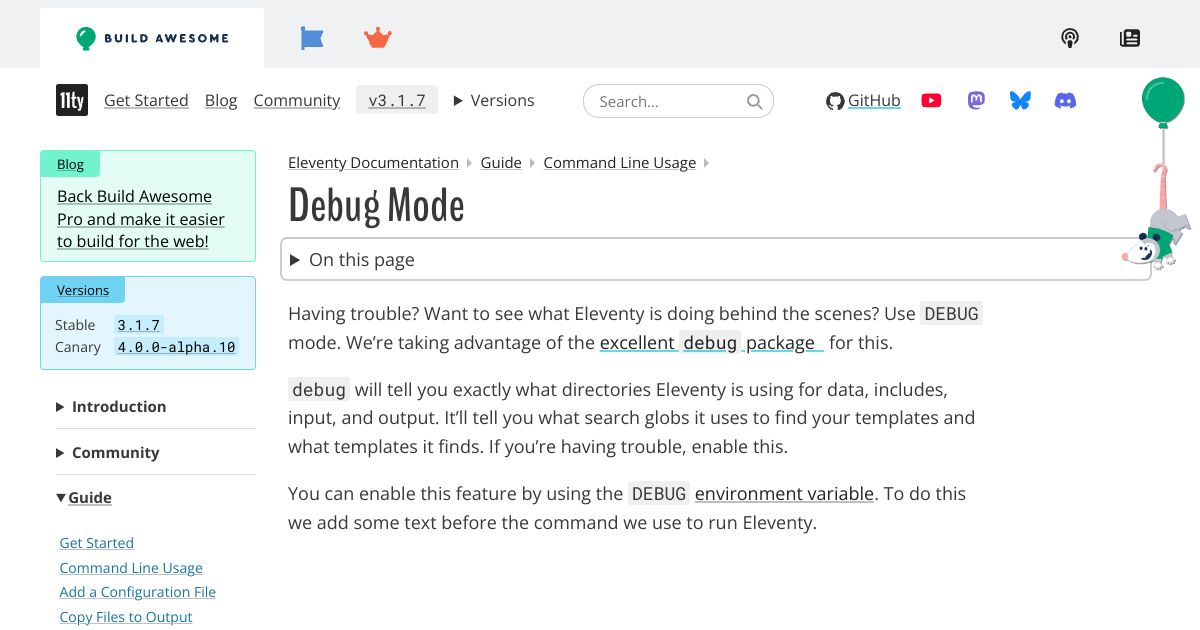Go to Eleventy Documentation breadcrumb
This screenshot has width=1200, height=630.
[x=373, y=162]
